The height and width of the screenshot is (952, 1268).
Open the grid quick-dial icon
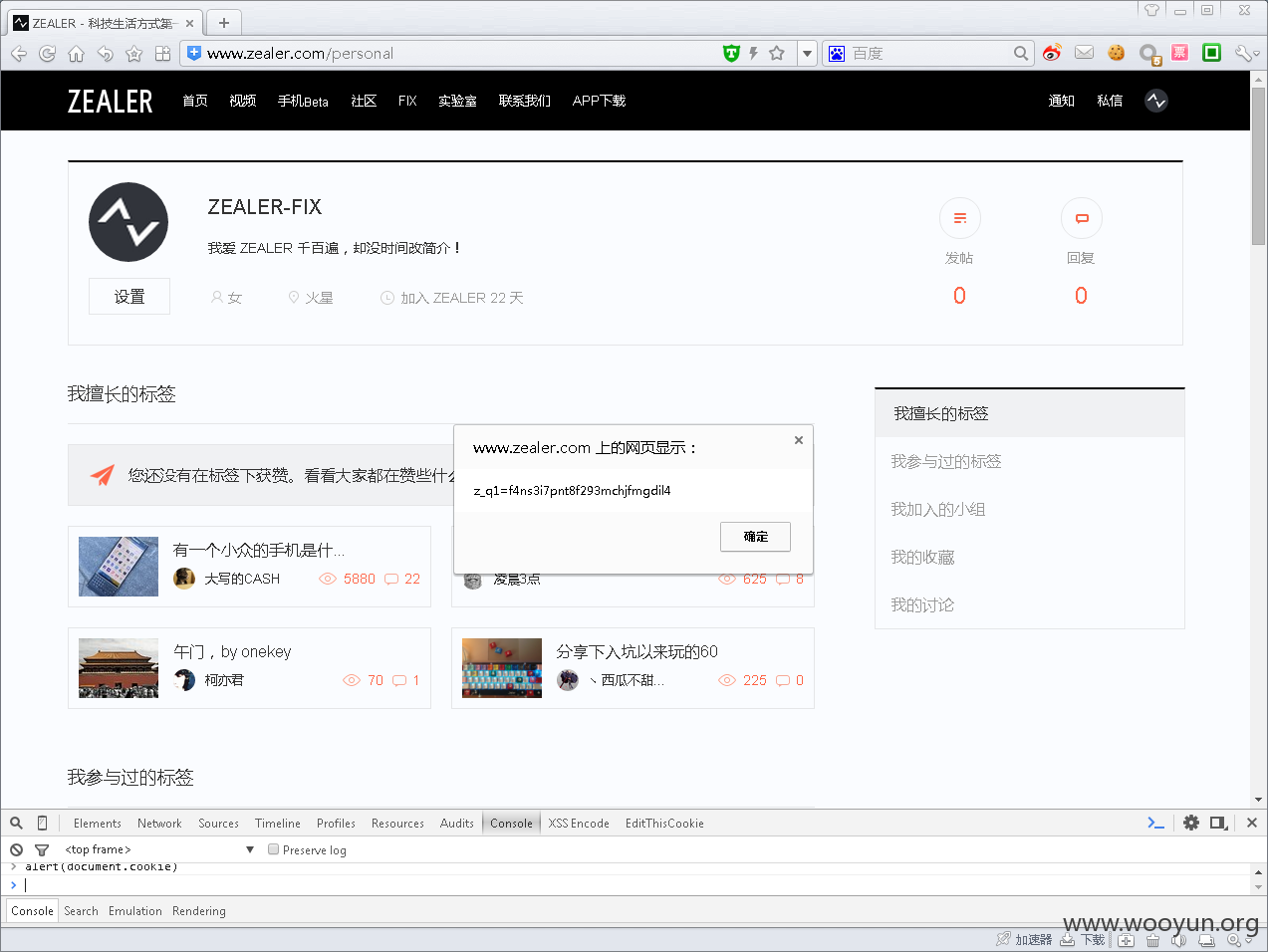(x=162, y=54)
